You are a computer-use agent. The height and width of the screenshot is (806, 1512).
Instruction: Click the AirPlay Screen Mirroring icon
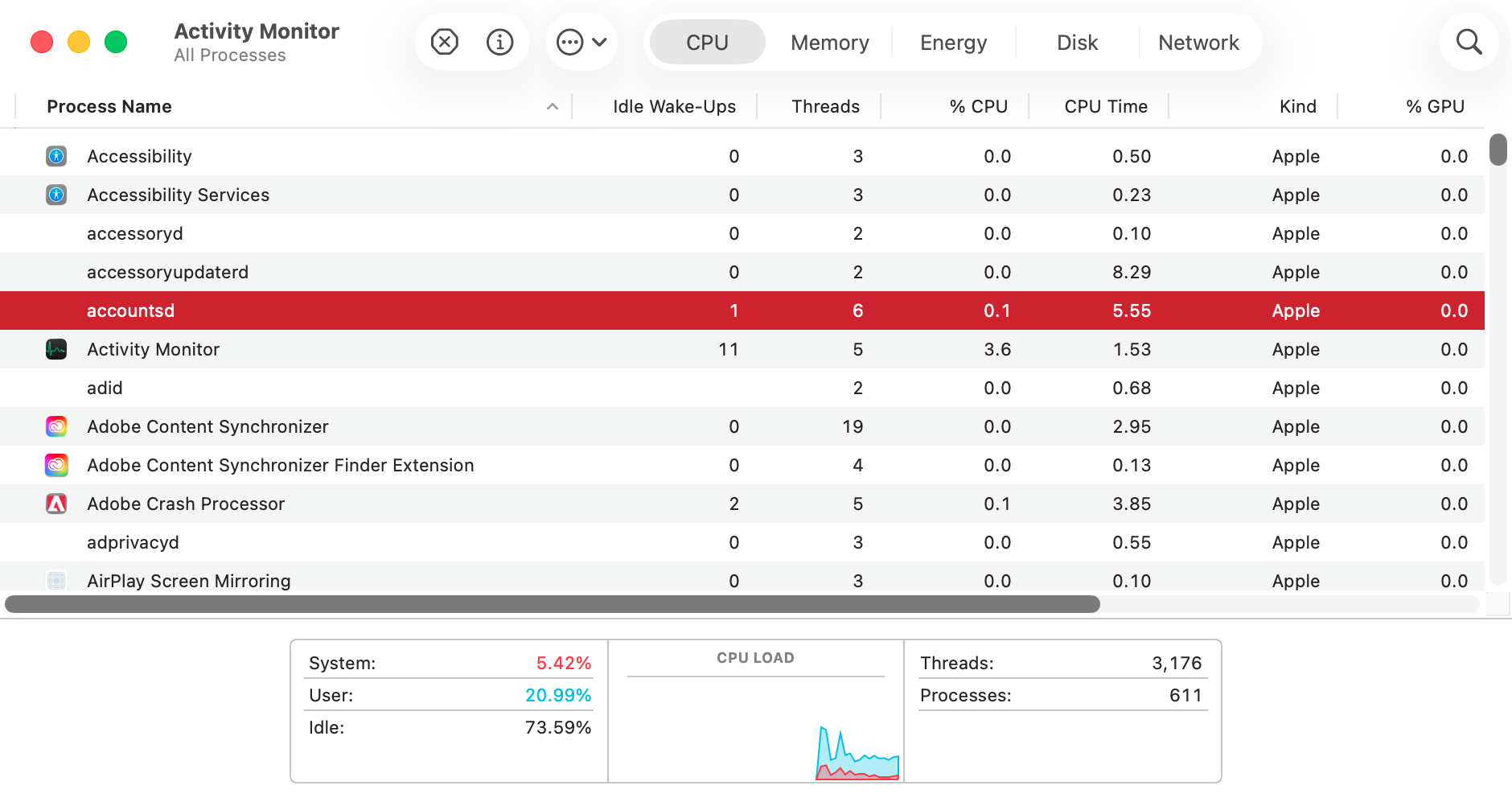pos(56,581)
